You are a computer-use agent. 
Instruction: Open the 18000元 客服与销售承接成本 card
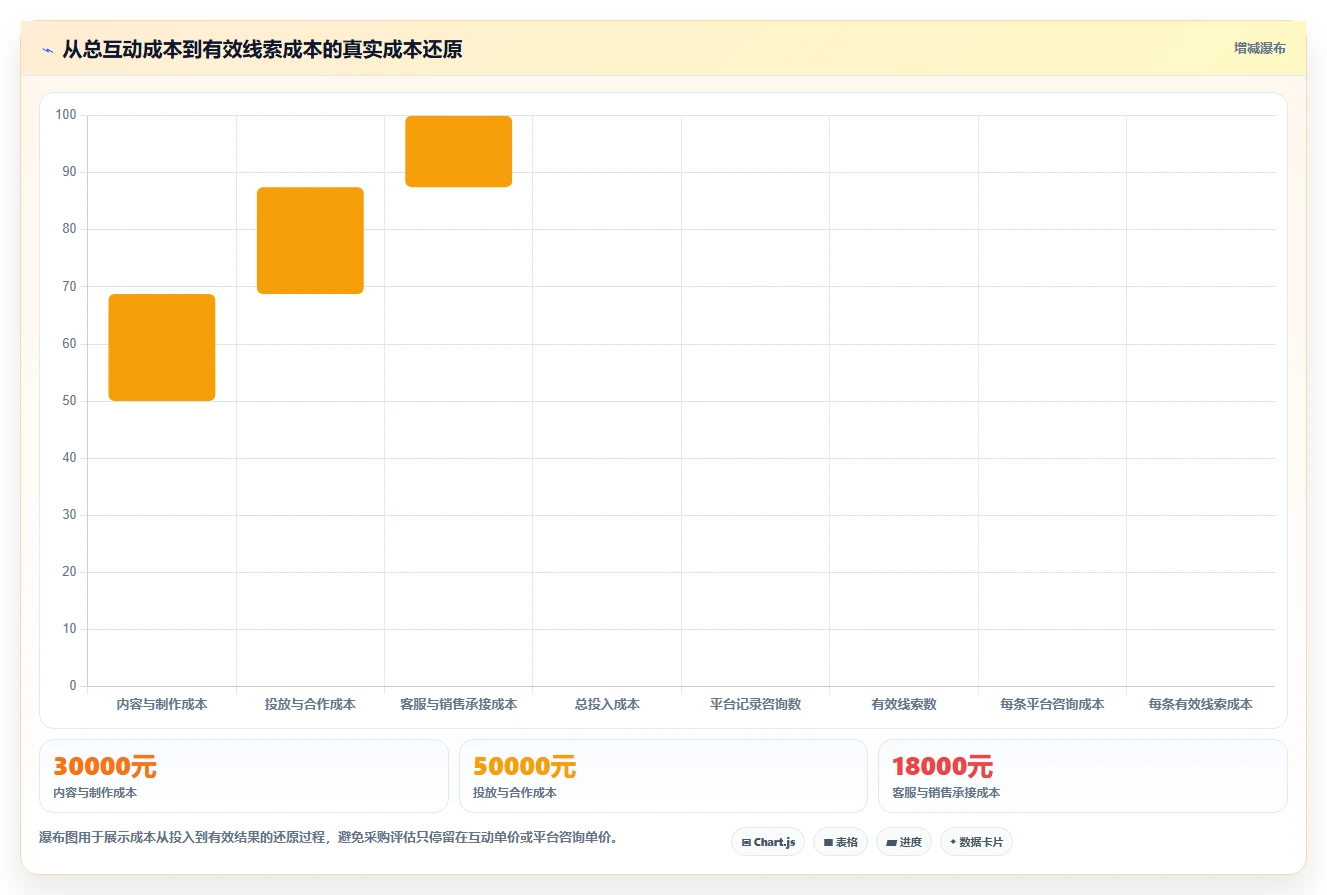(x=1083, y=776)
